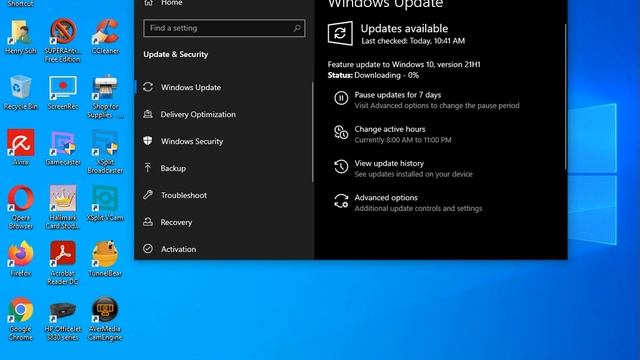
Task: Open the XSplit VCam shortcut
Action: (105, 203)
